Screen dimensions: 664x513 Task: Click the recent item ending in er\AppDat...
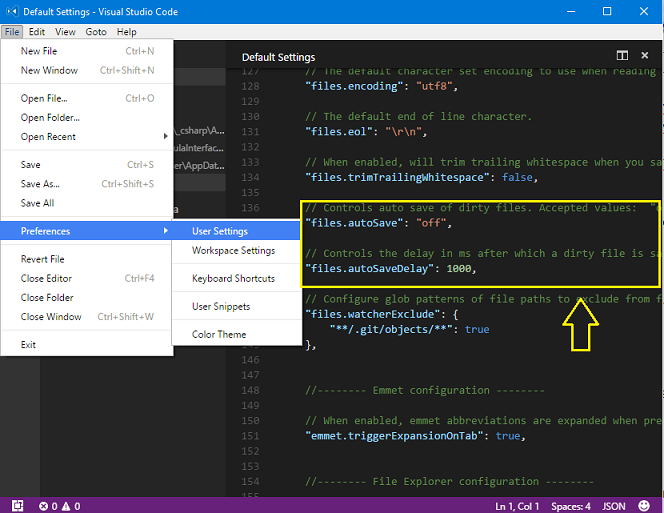pyautogui.click(x=199, y=166)
